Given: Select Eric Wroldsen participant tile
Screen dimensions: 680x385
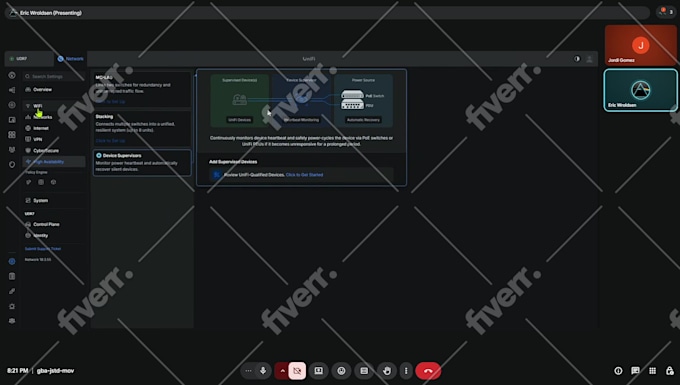Looking at the screenshot, I should click(640, 90).
